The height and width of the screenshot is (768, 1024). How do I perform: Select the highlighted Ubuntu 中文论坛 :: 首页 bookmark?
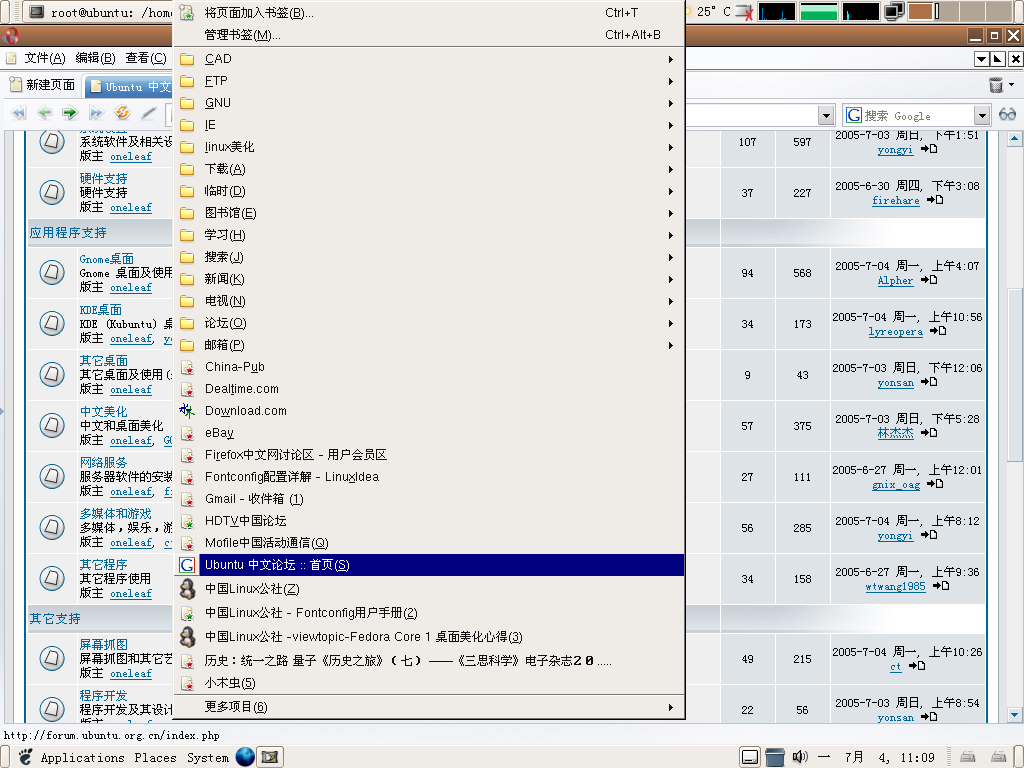[430, 565]
